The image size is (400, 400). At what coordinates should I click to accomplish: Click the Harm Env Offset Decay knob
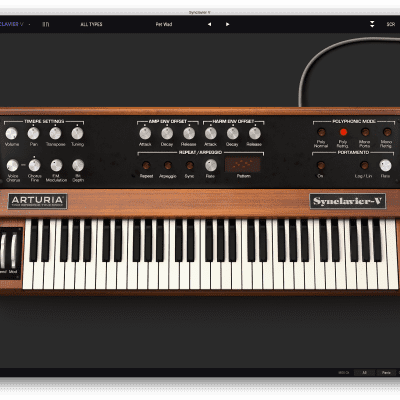coord(233,133)
